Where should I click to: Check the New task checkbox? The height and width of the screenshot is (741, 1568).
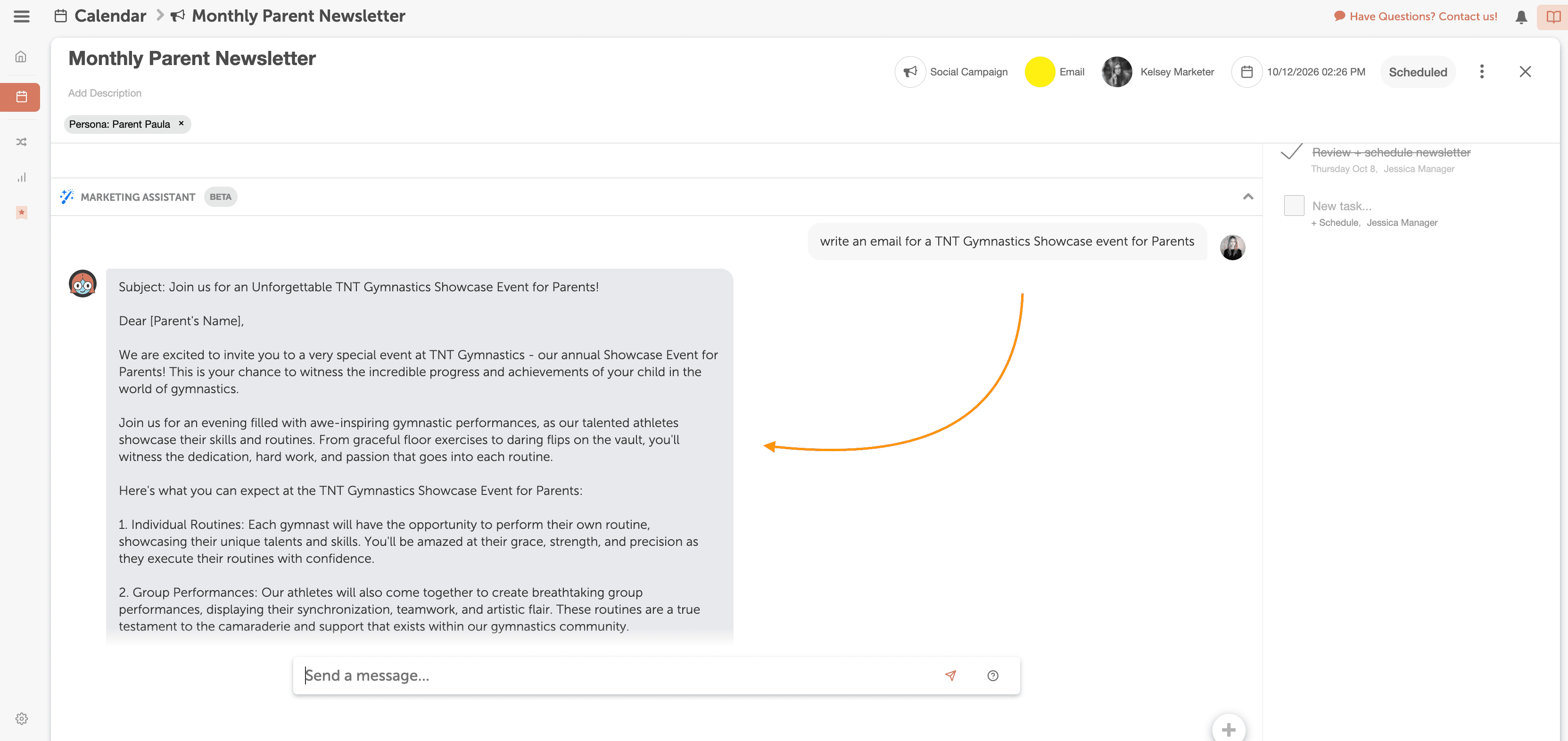click(1294, 206)
